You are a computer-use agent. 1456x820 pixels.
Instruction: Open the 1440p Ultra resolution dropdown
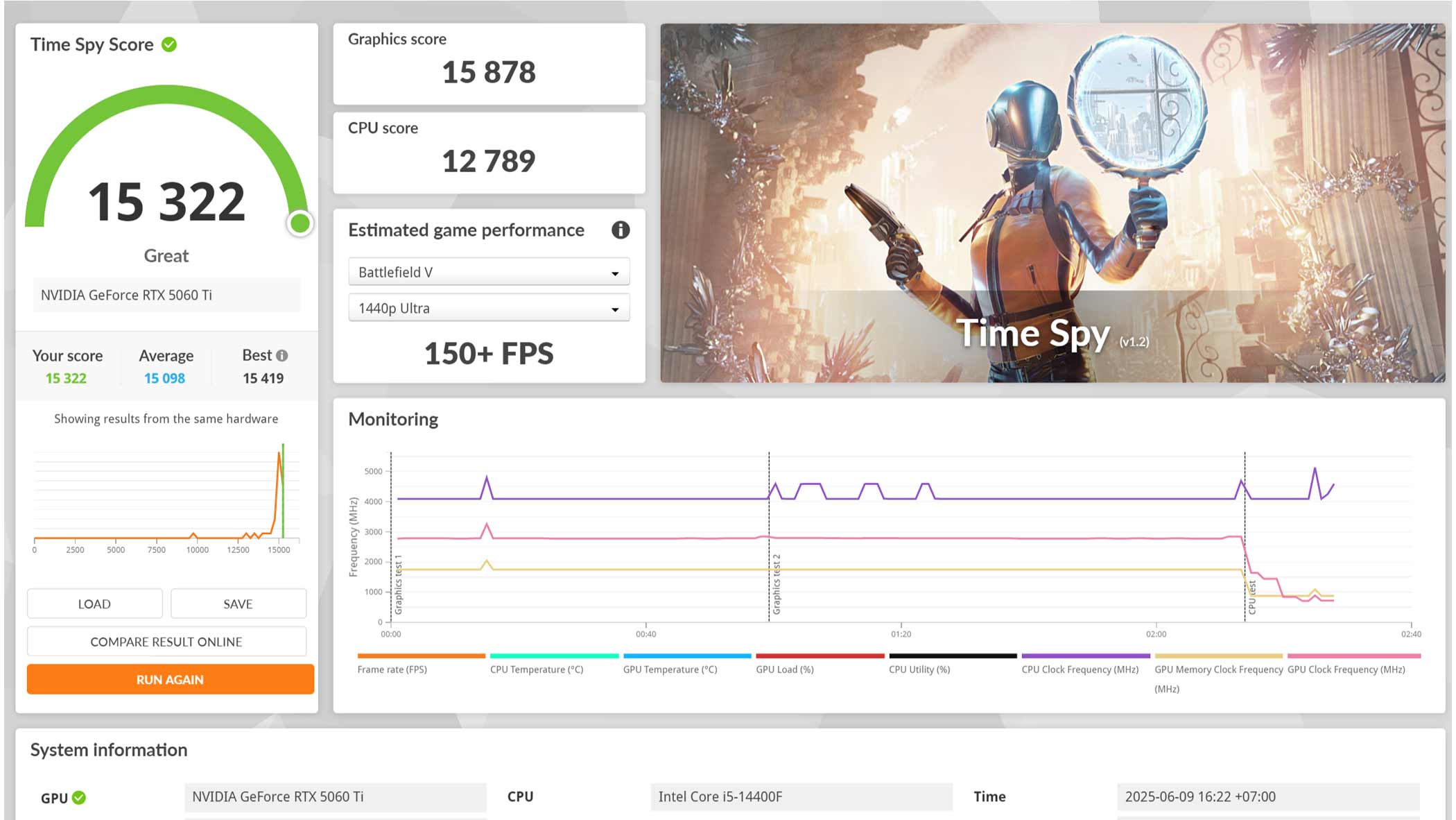[489, 308]
